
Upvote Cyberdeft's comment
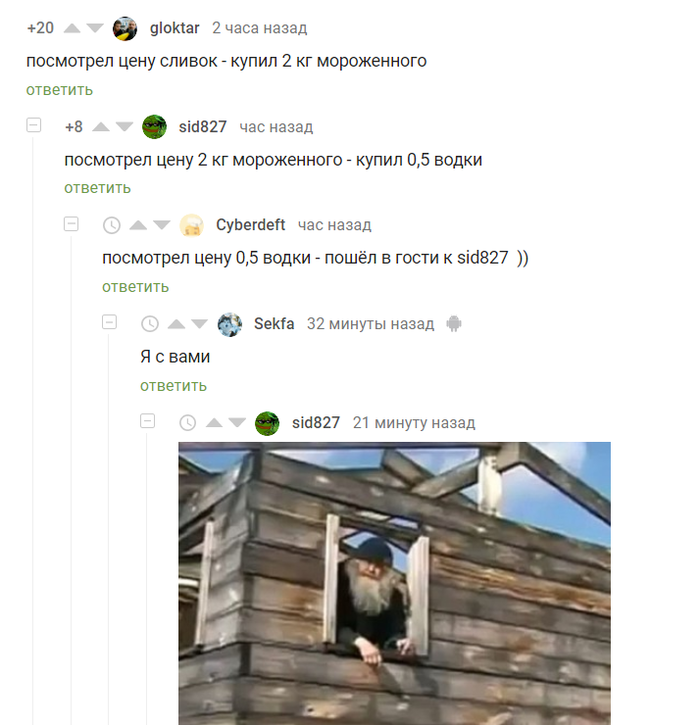pos(138,225)
